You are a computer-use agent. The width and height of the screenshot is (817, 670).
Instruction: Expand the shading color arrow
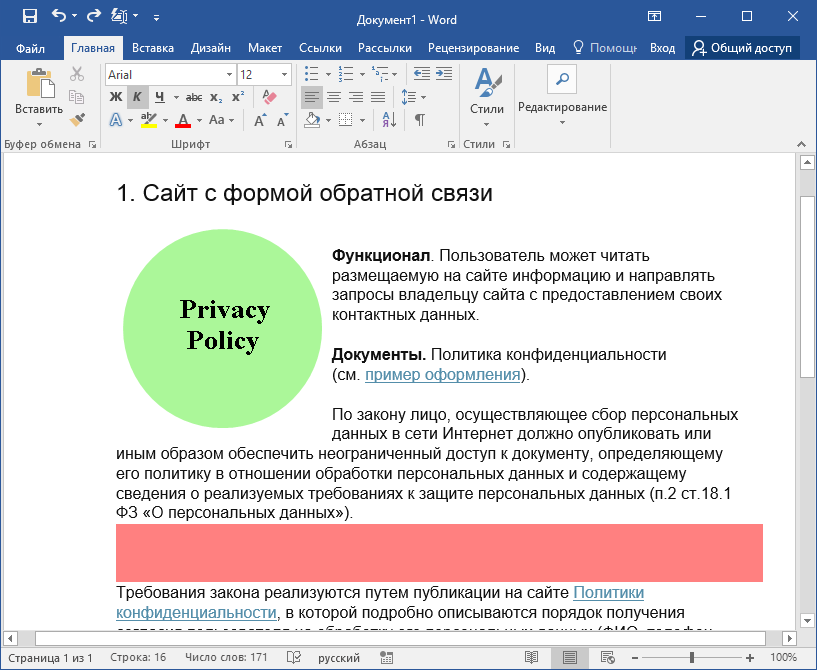tap(328, 120)
